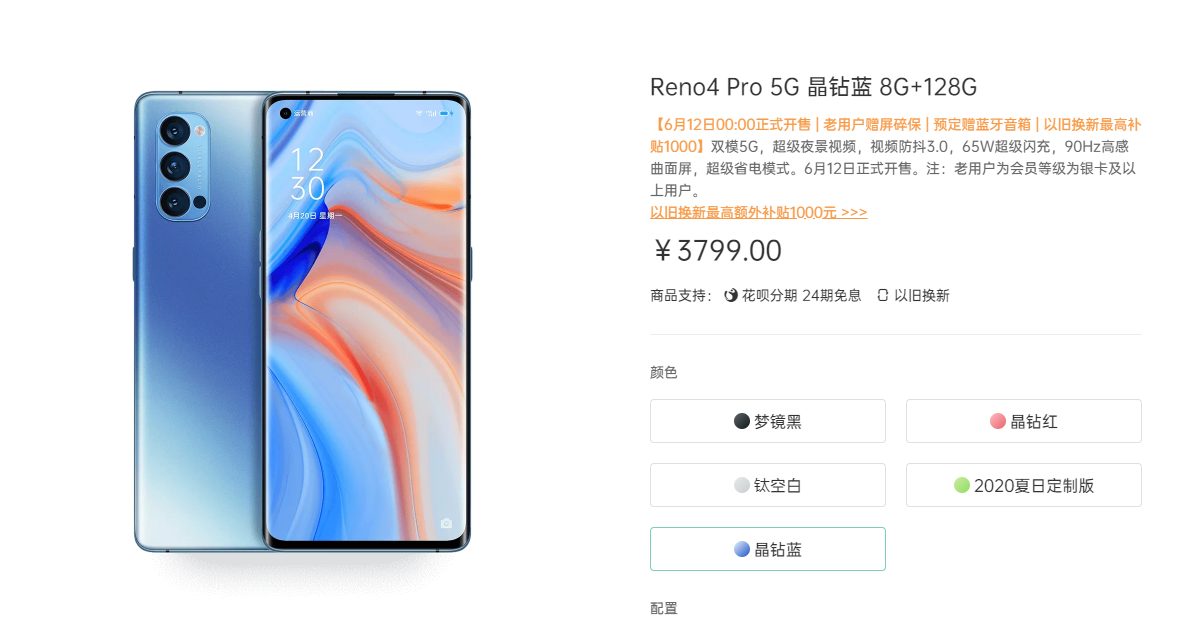1193x626 pixels.
Task: Click the Reno4 Pro 5G product title
Action: click(x=813, y=87)
